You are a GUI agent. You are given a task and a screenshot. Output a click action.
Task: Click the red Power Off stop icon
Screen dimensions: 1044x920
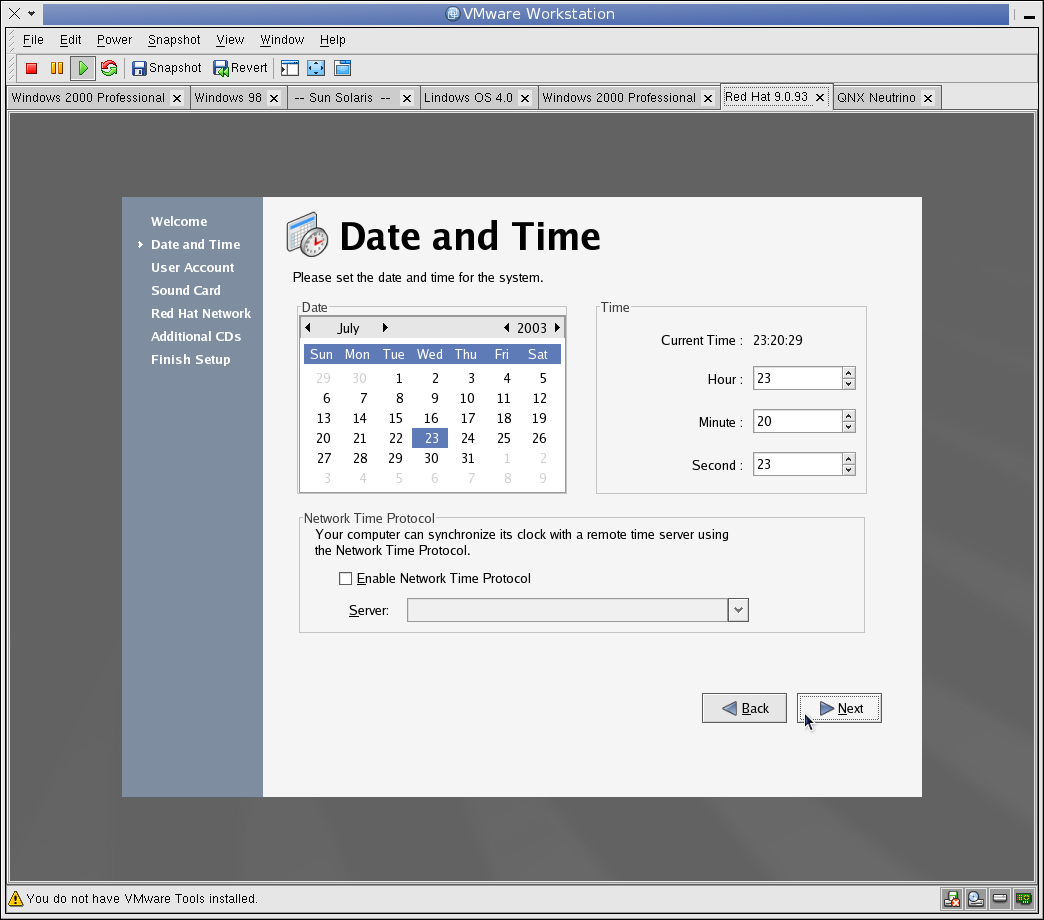[x=31, y=68]
